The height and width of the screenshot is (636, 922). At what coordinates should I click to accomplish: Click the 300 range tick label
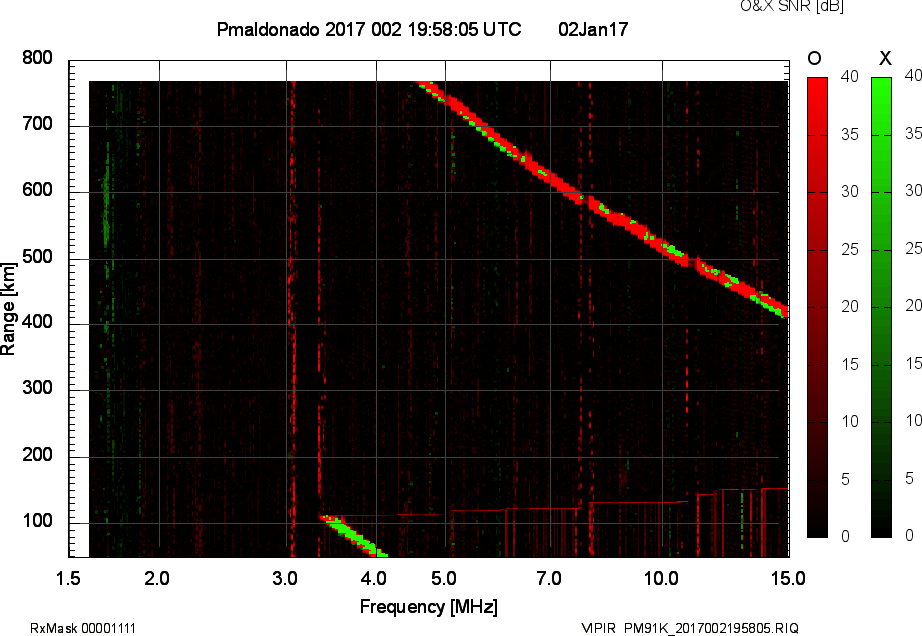coord(38,388)
